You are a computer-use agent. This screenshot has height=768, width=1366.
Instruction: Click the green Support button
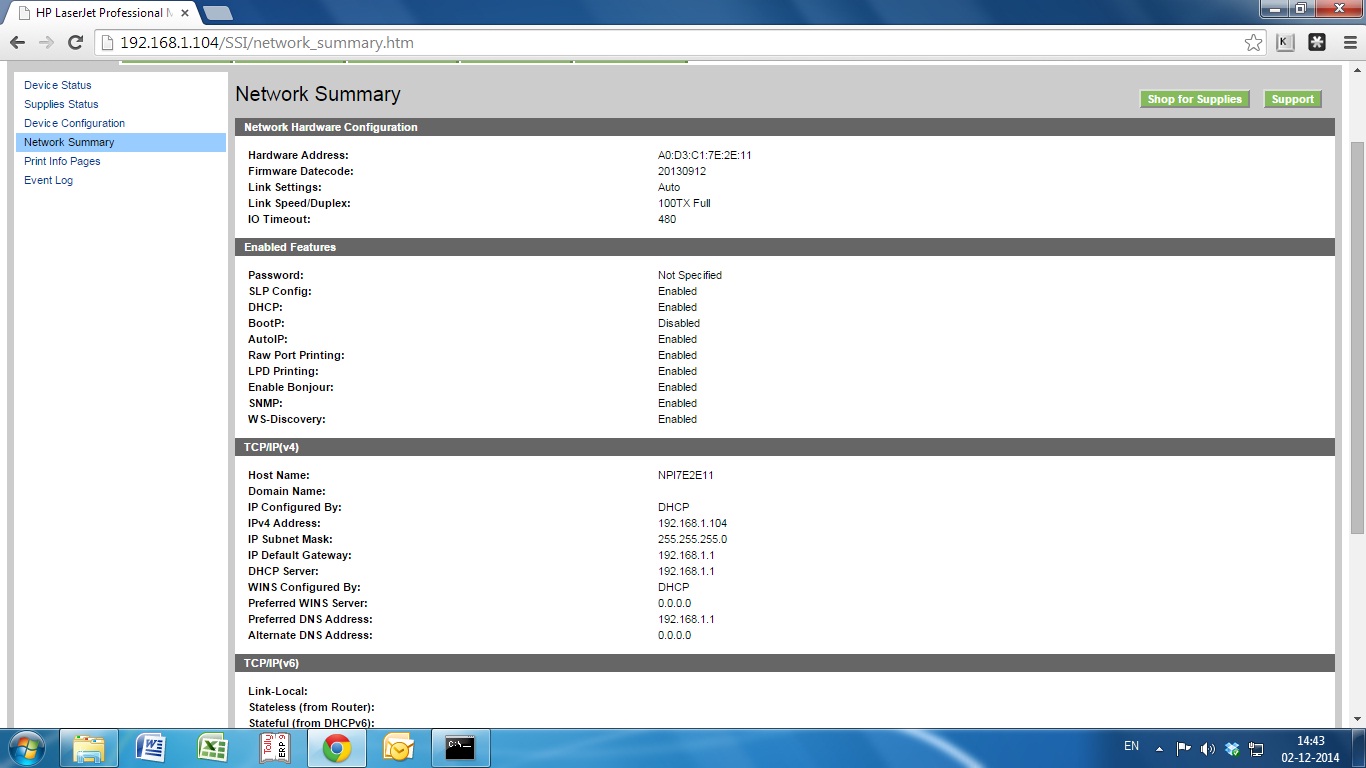click(1292, 99)
